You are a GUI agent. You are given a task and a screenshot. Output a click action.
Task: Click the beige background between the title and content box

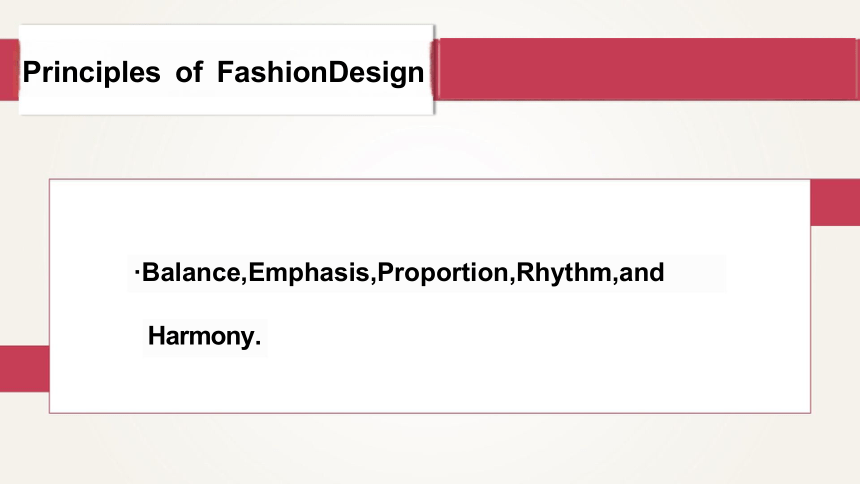429,146
